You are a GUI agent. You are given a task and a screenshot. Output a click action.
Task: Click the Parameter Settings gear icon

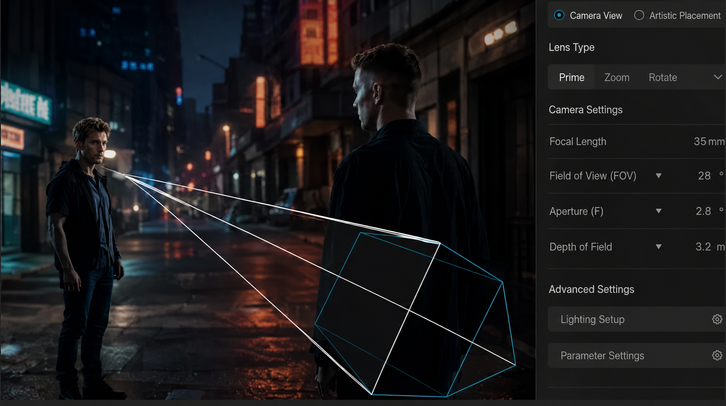[x=717, y=355]
